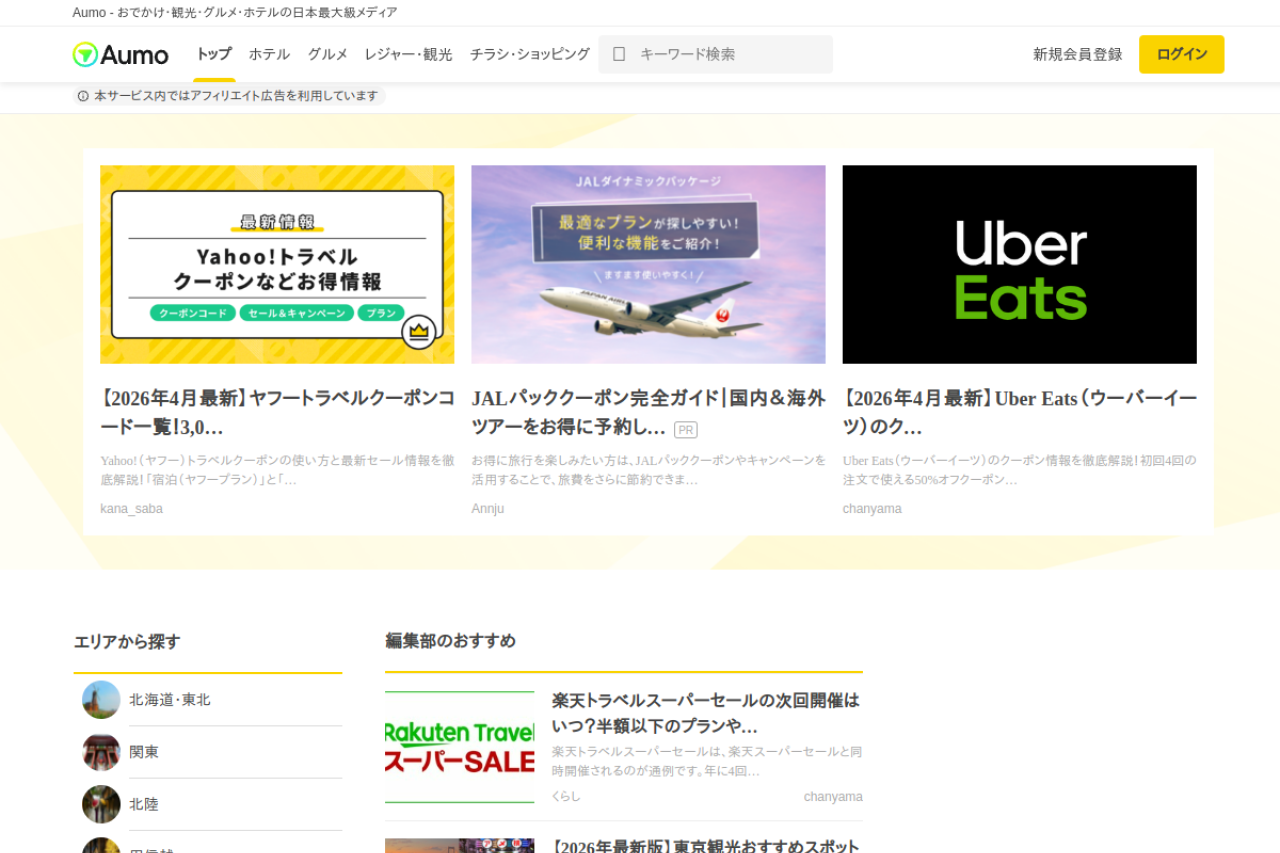
Task: Click the Aumo logo
Action: [x=120, y=54]
